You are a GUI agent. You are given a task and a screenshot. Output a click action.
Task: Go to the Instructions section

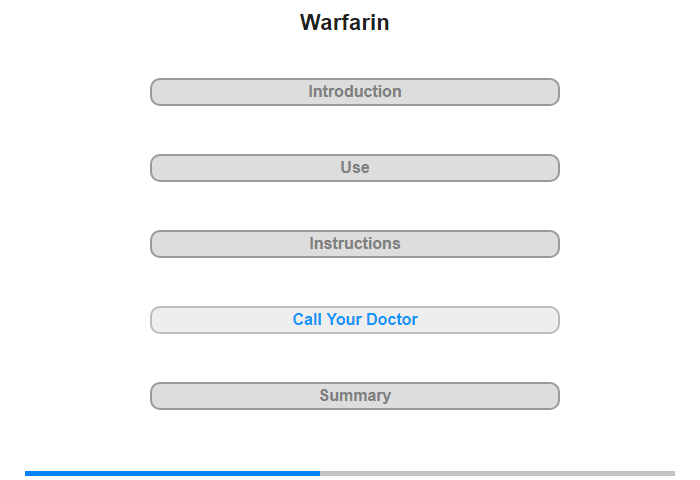click(x=354, y=244)
